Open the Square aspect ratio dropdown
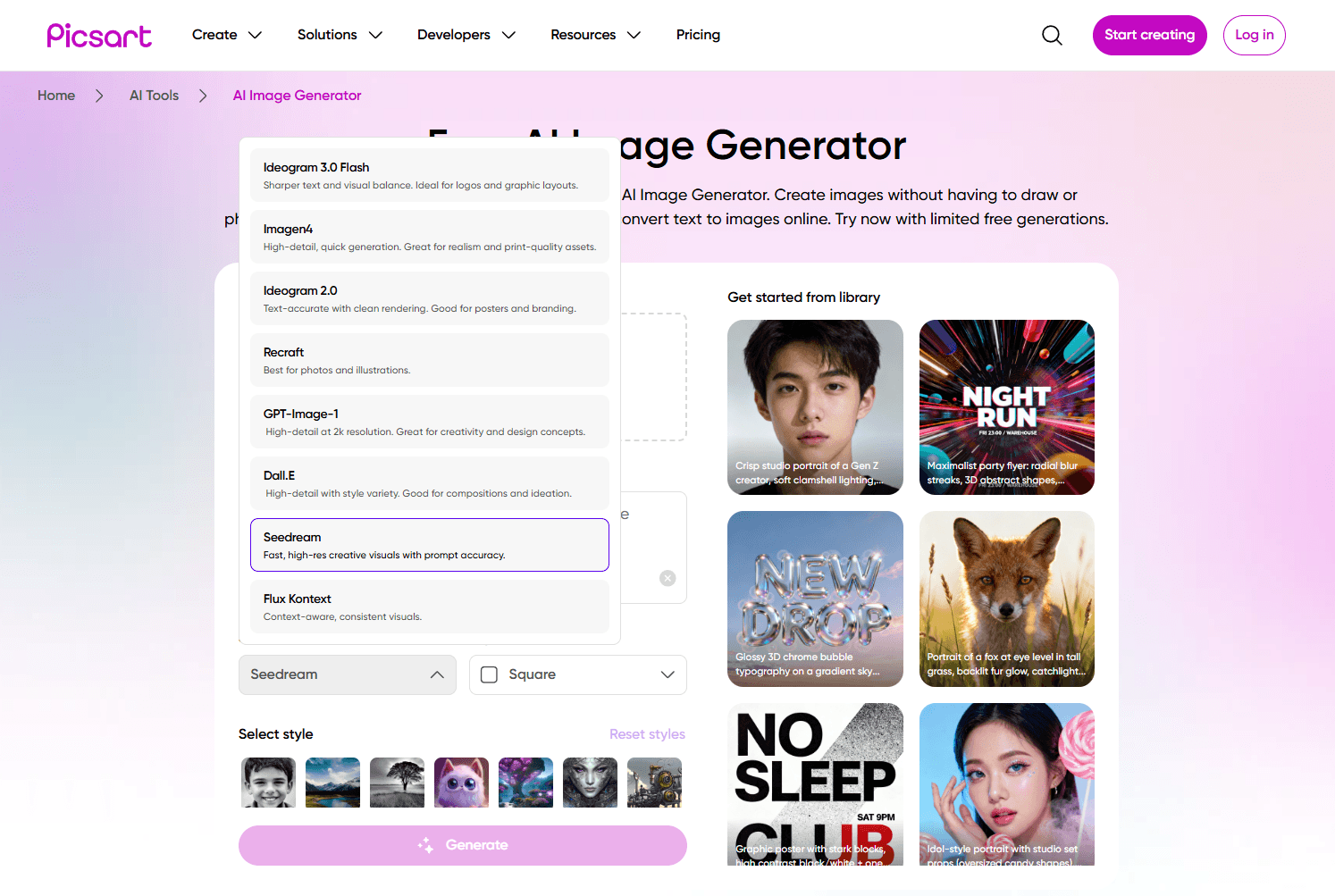 [x=578, y=674]
